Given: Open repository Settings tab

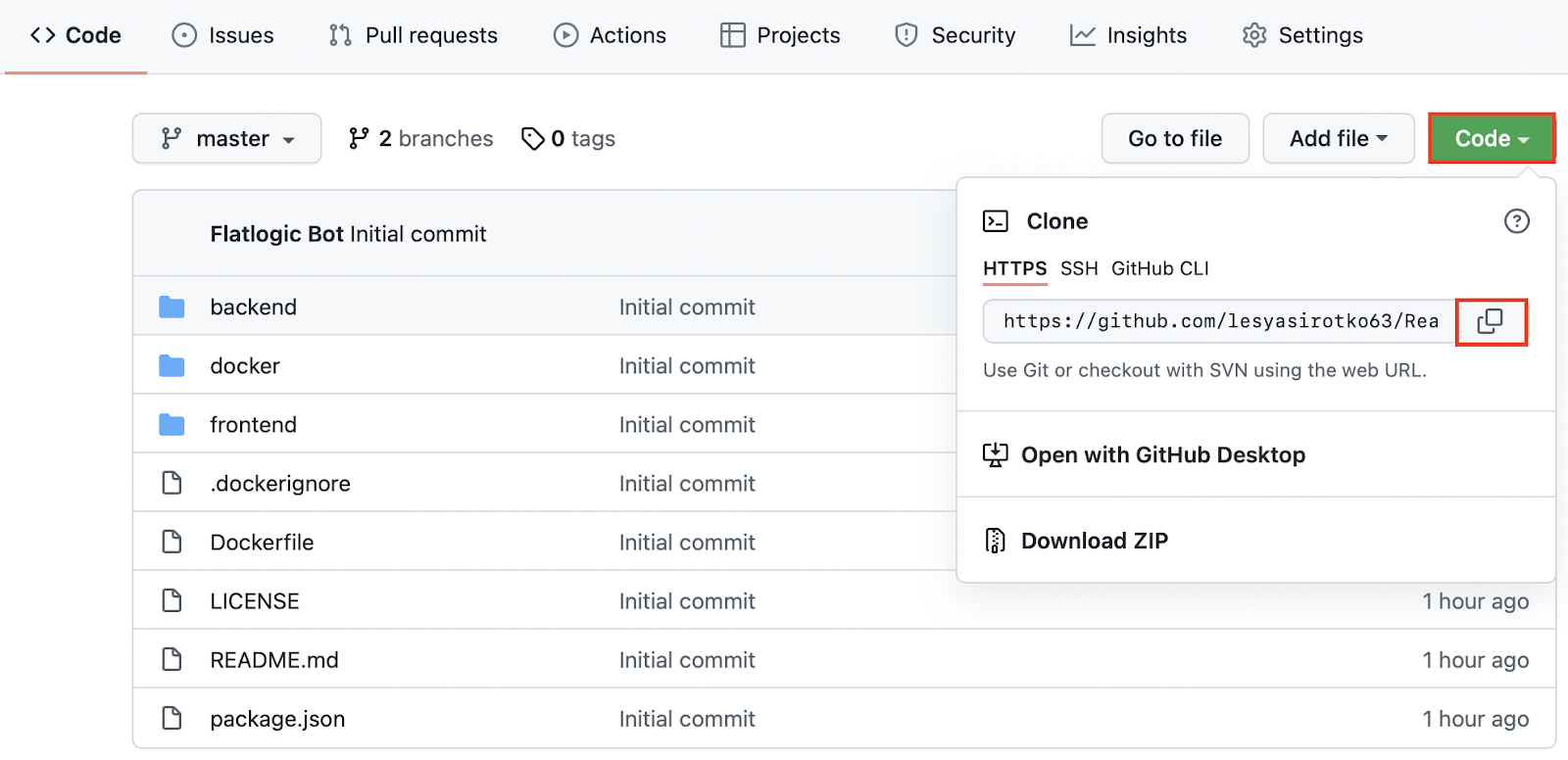Looking at the screenshot, I should tap(1302, 35).
